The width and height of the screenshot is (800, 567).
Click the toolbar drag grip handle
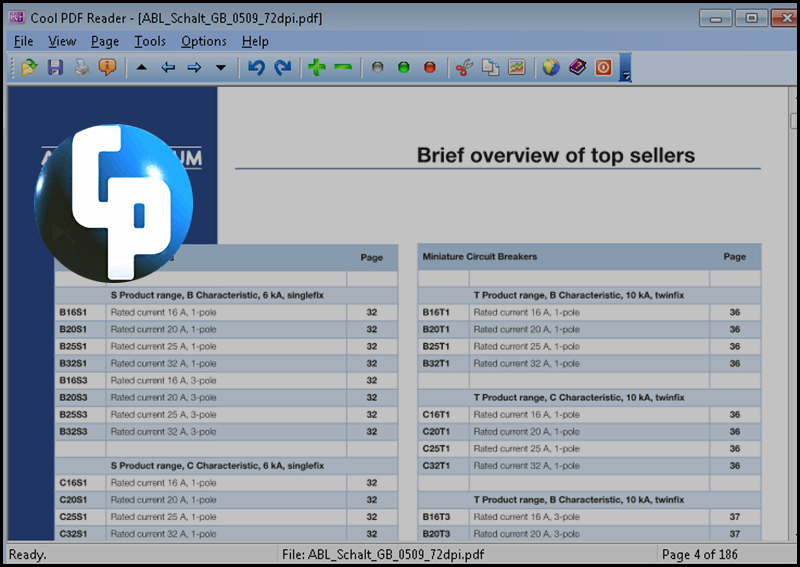(x=13, y=67)
